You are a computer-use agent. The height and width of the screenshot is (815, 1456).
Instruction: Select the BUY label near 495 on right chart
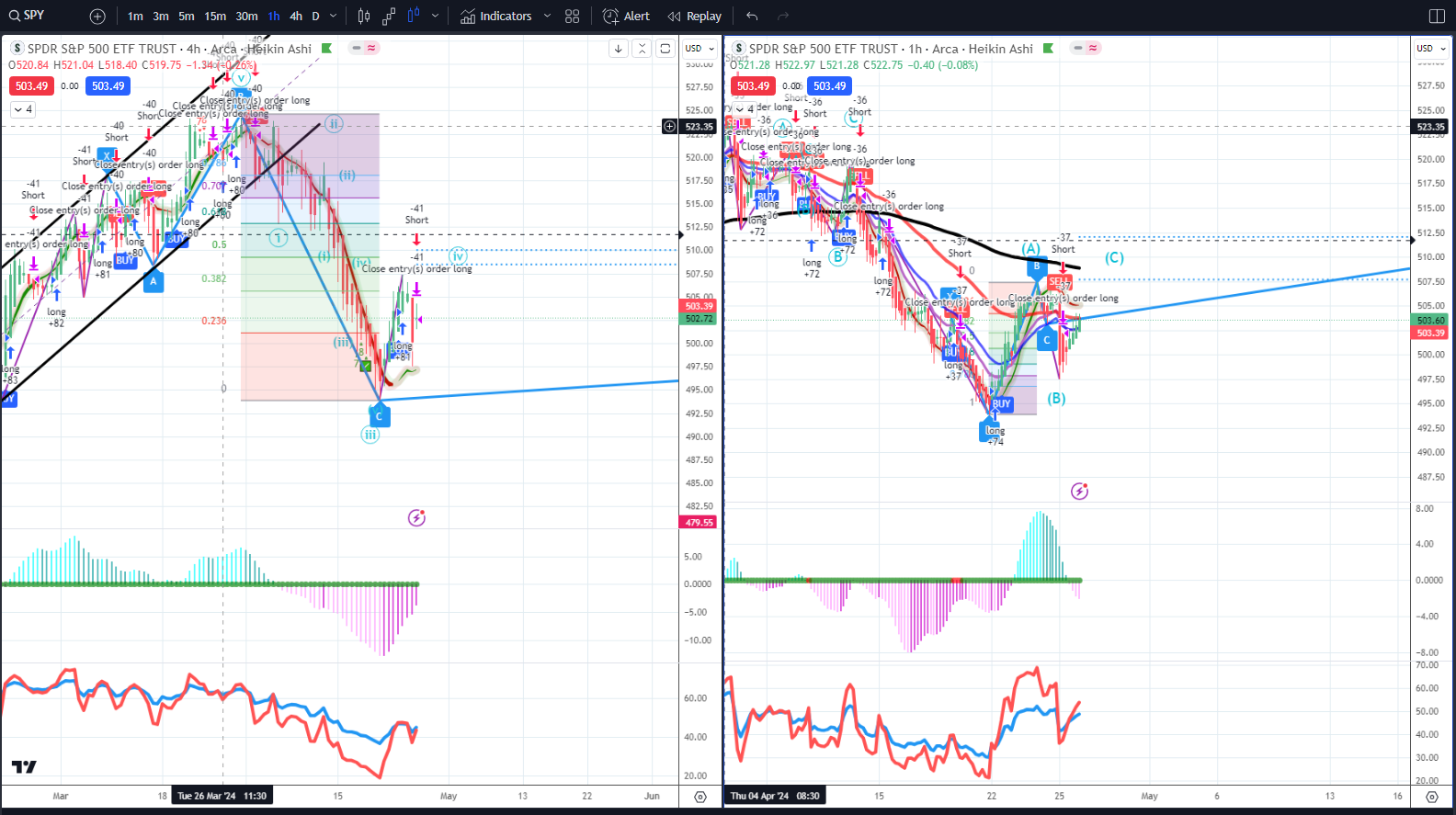click(1001, 403)
